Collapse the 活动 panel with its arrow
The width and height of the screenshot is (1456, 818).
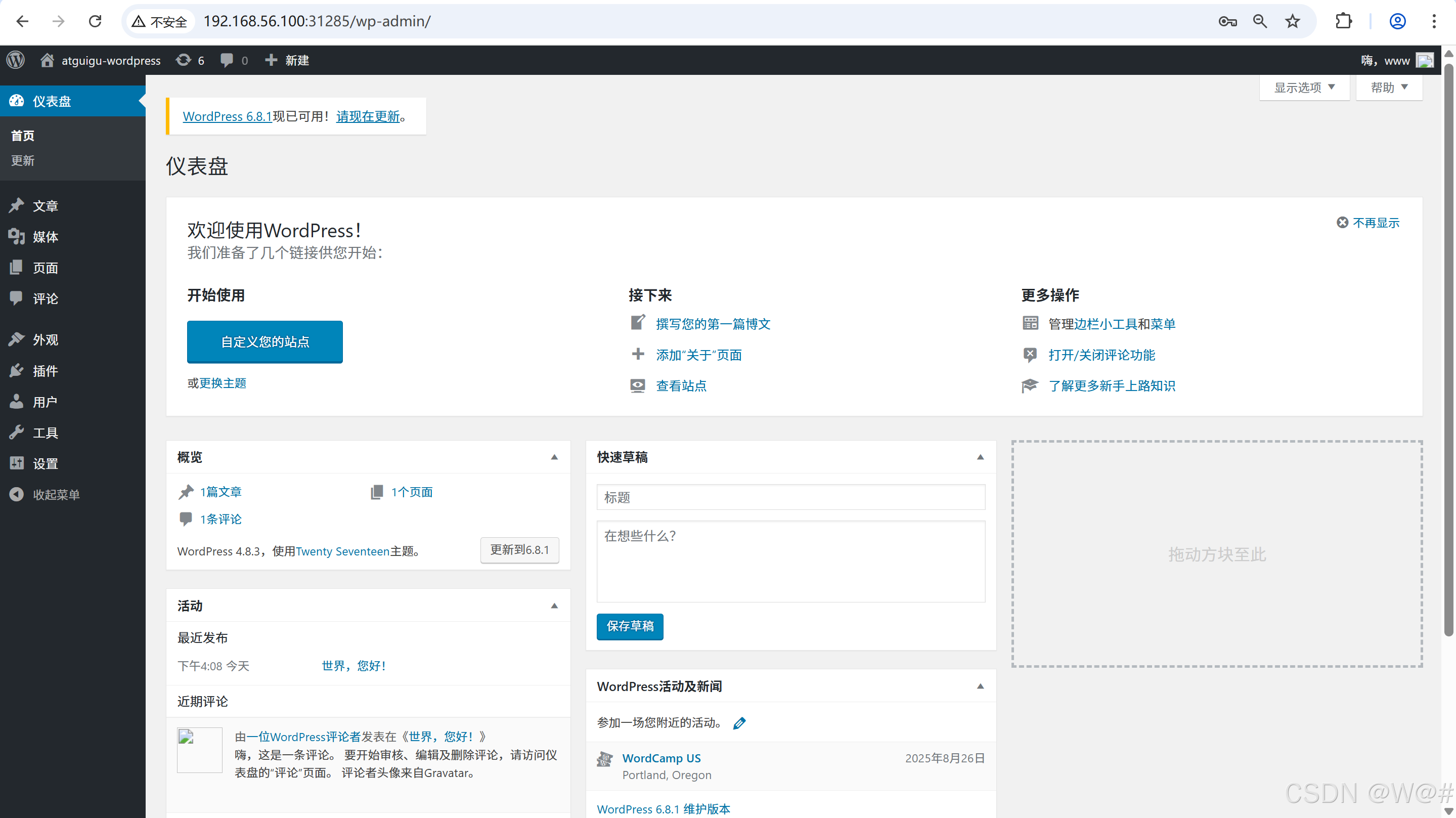(x=554, y=606)
